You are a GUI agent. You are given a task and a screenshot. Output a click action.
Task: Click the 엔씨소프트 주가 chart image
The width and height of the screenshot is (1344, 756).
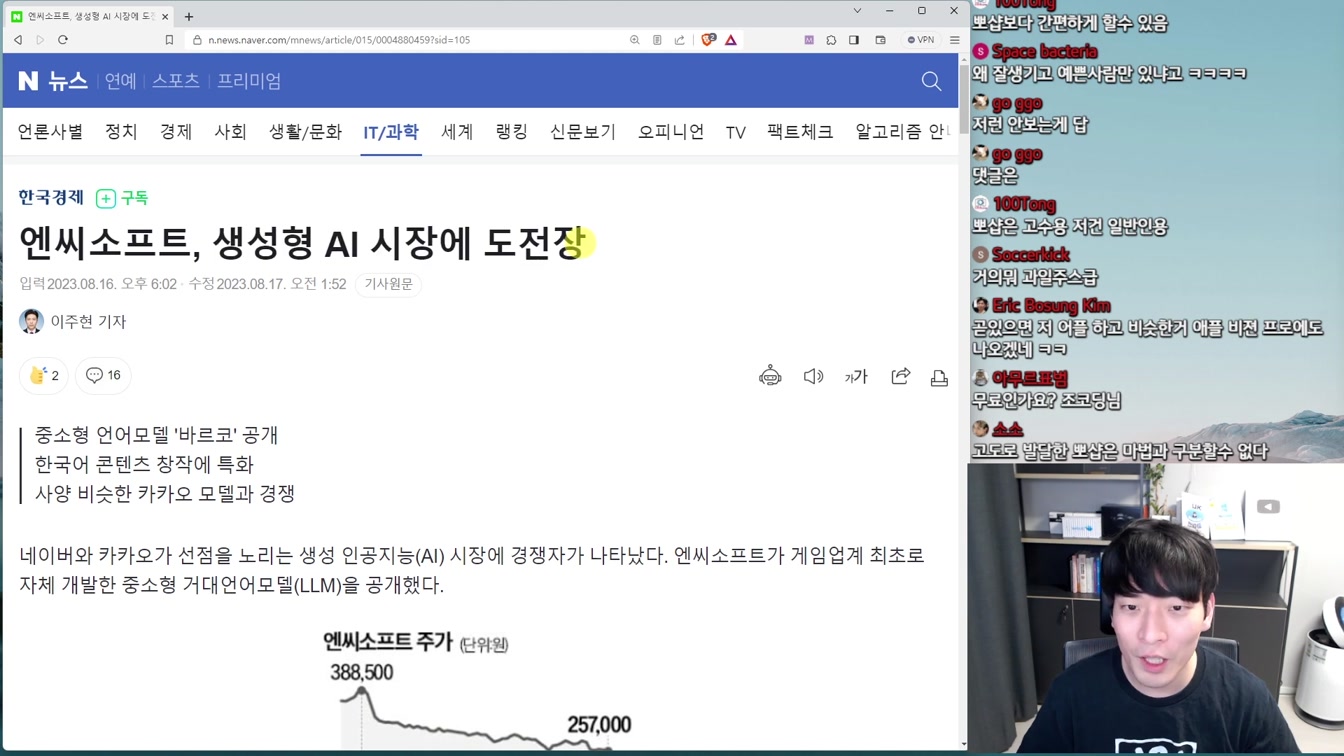click(478, 690)
